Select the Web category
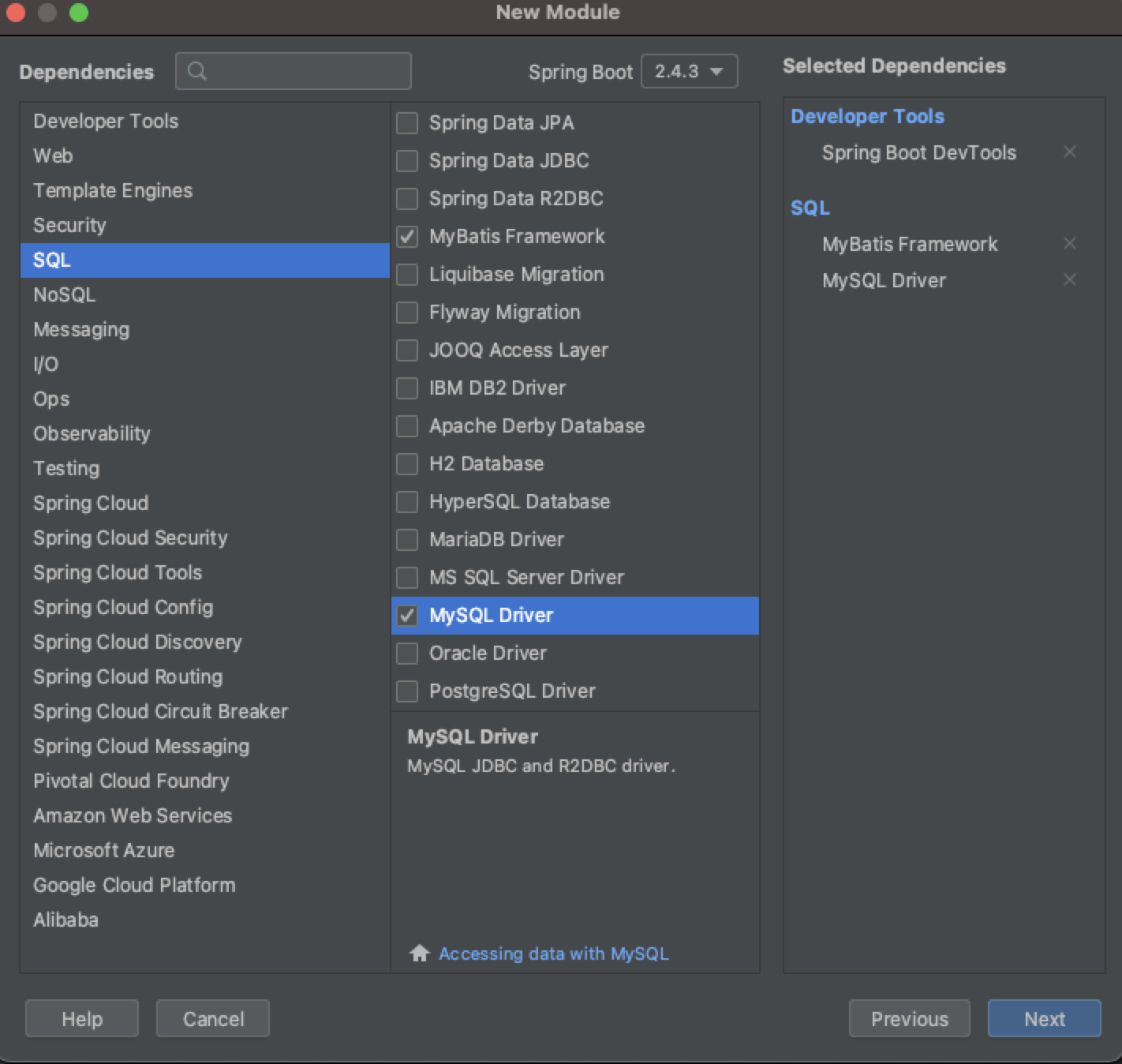 [x=53, y=155]
